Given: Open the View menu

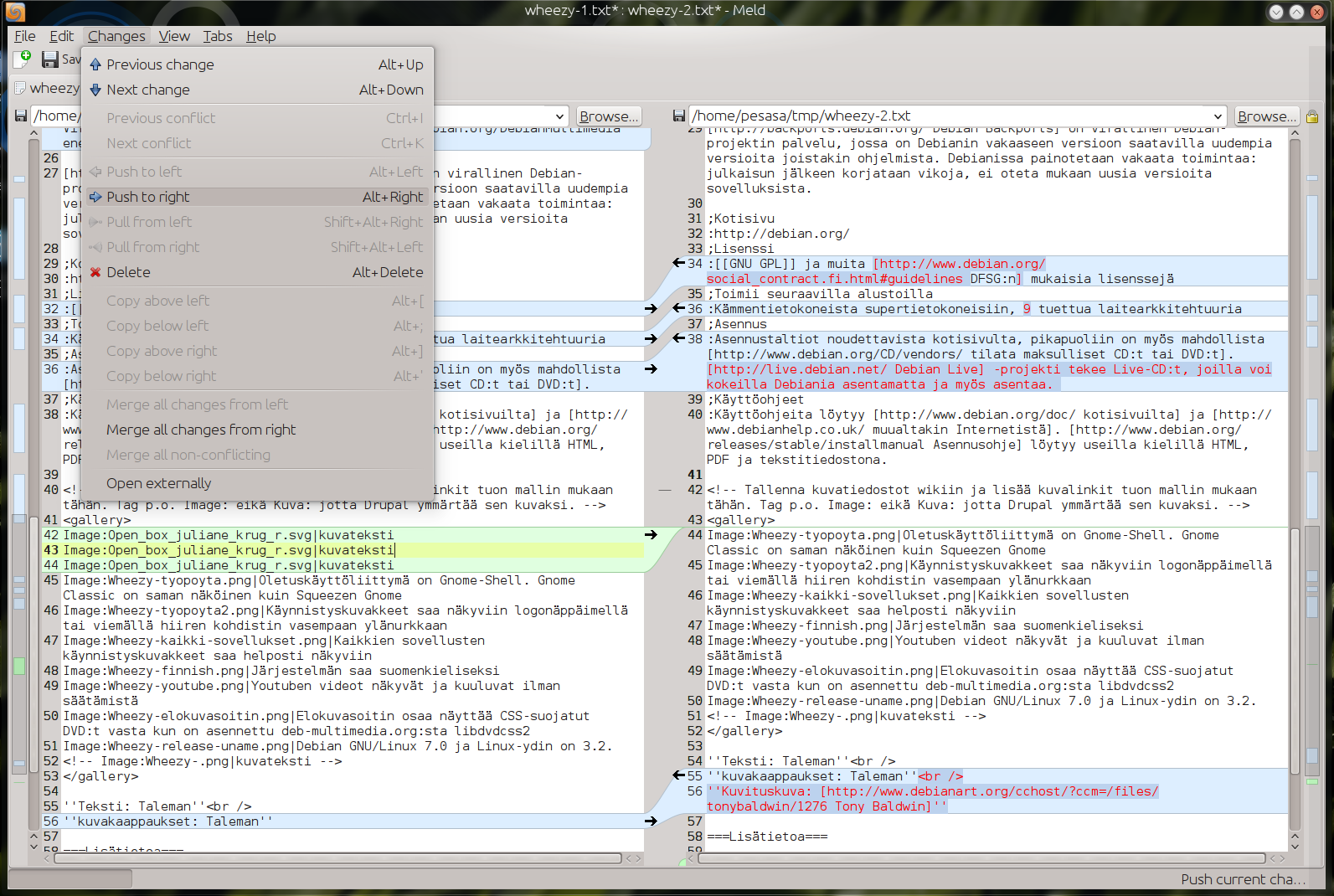Looking at the screenshot, I should [174, 36].
